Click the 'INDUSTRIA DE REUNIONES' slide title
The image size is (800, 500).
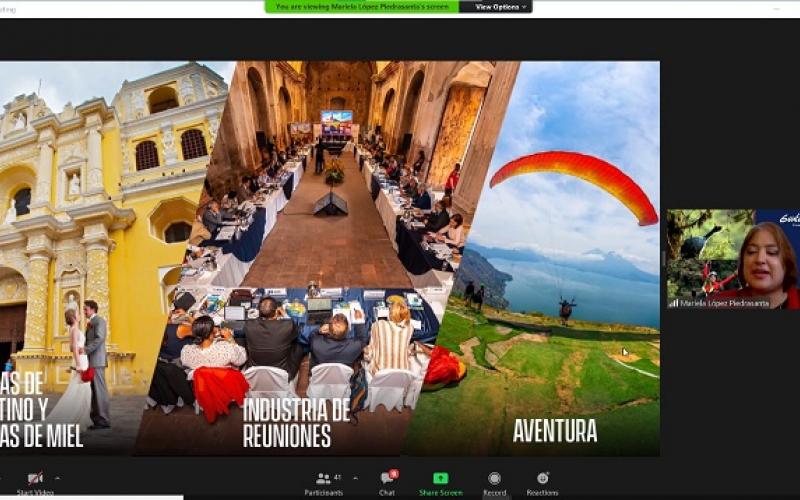click(x=296, y=423)
